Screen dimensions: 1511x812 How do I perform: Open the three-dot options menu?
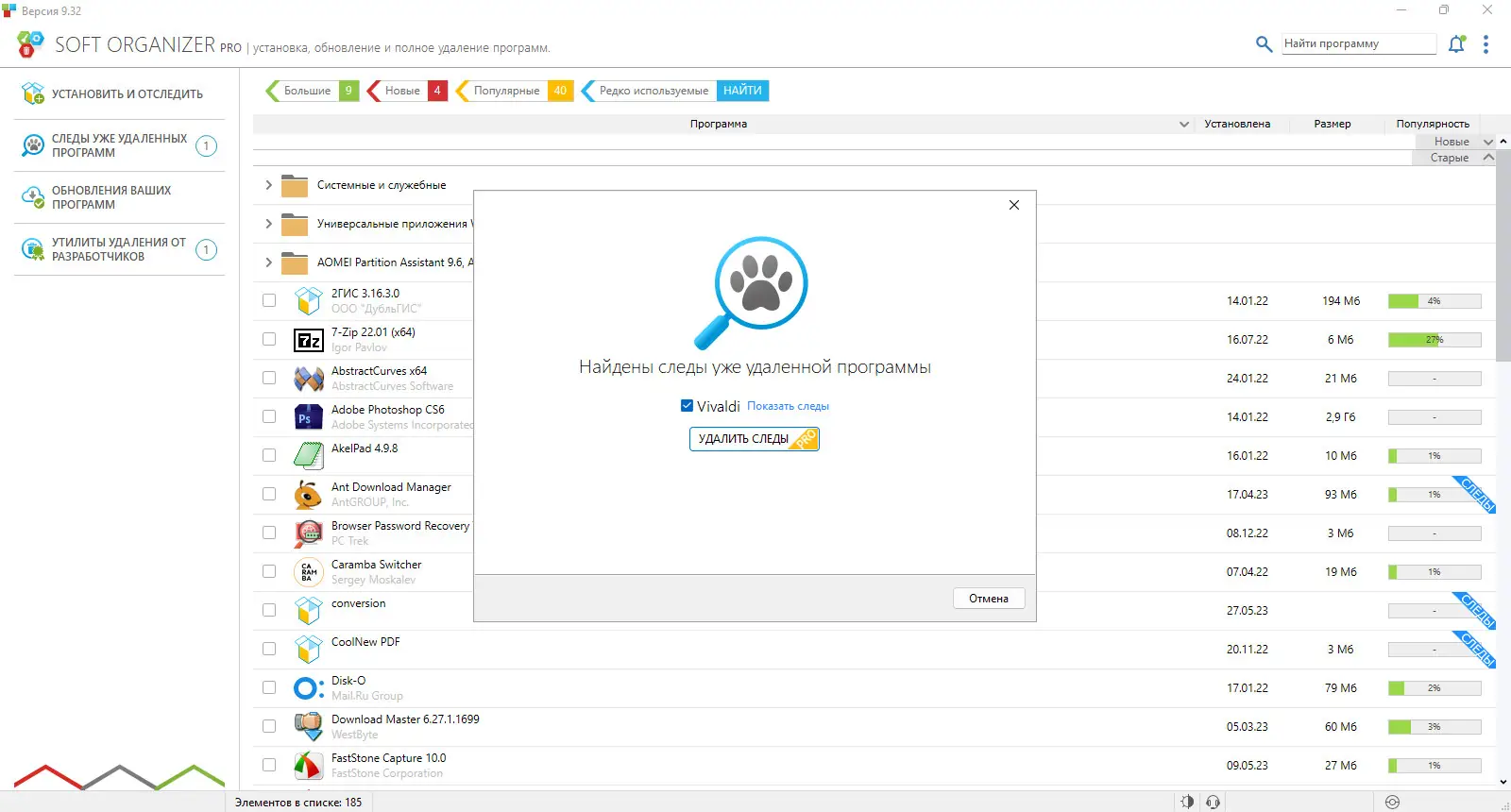point(1486,44)
